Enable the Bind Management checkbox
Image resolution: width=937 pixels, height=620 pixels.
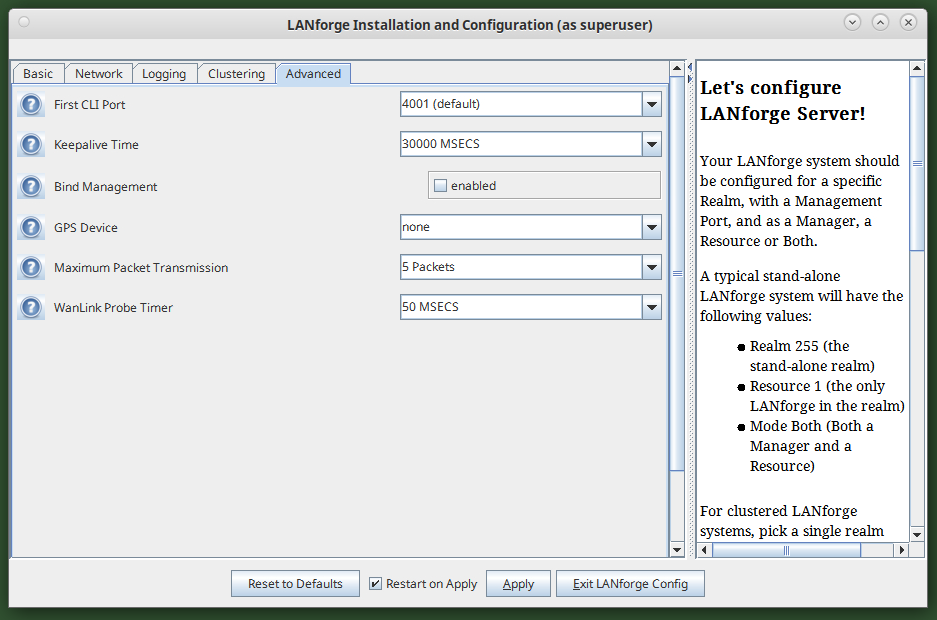(440, 186)
